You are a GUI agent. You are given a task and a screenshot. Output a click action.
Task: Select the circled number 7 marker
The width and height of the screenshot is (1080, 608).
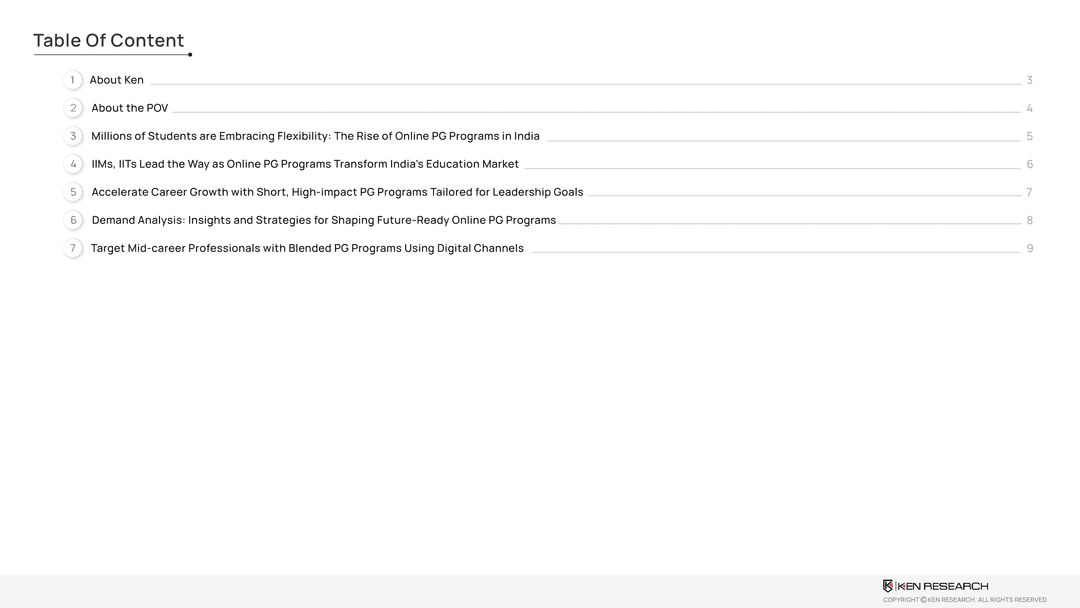tap(73, 248)
